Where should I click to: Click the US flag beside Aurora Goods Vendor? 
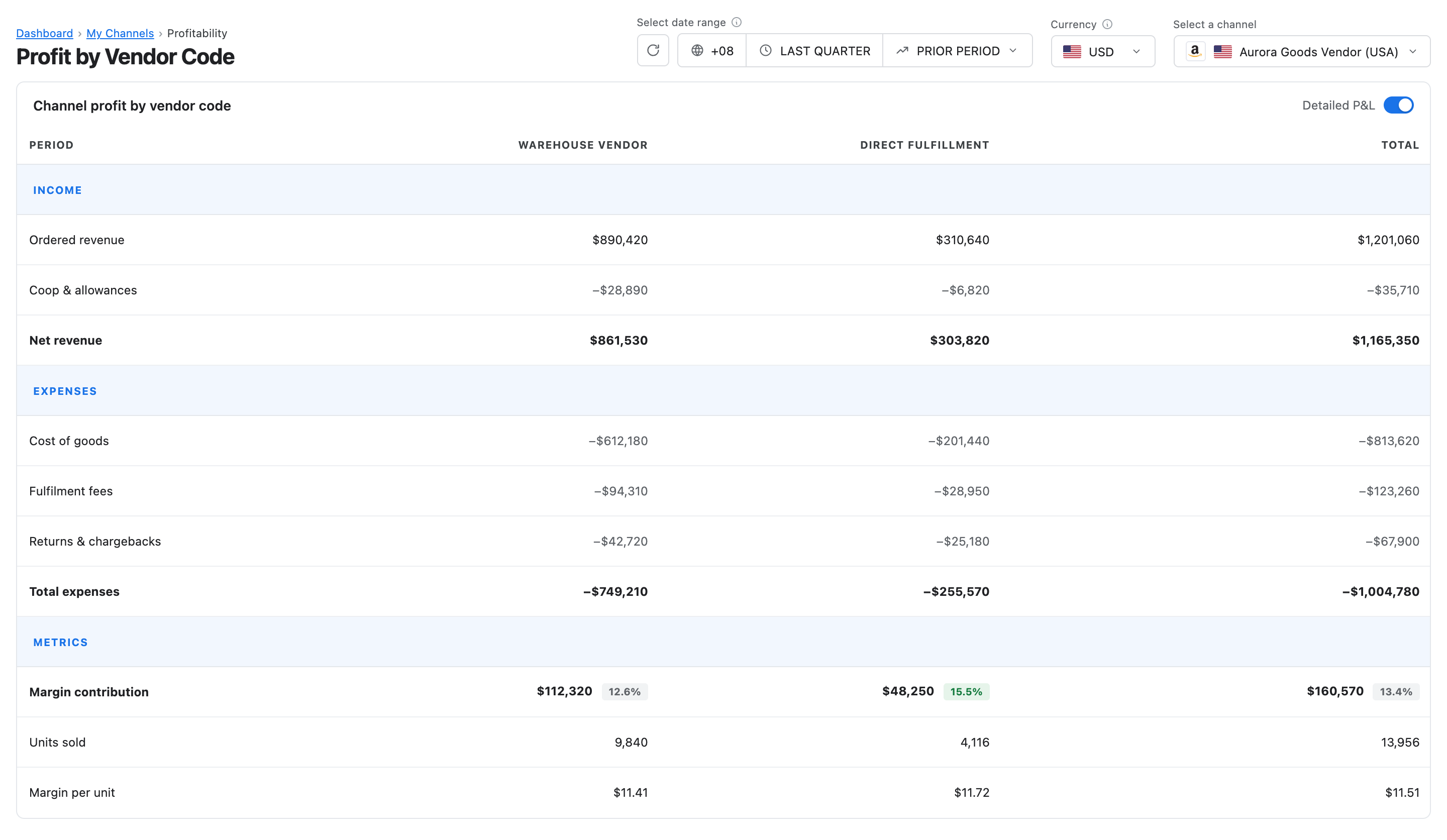tap(1222, 52)
